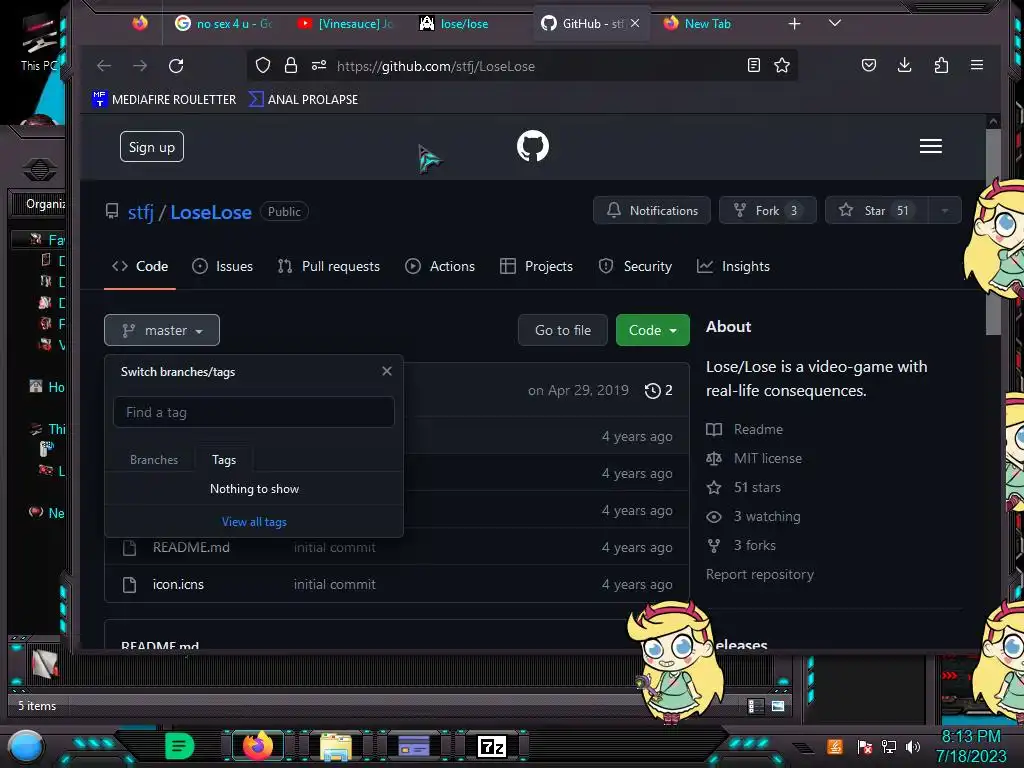Reload the GitHub page
The image size is (1024, 768).
click(176, 66)
